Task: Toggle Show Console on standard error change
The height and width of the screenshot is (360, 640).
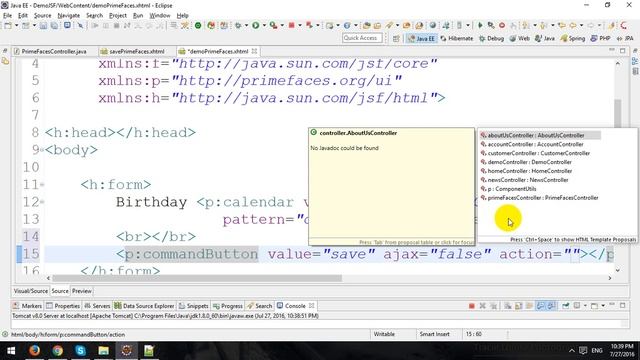Action: pos(551,306)
